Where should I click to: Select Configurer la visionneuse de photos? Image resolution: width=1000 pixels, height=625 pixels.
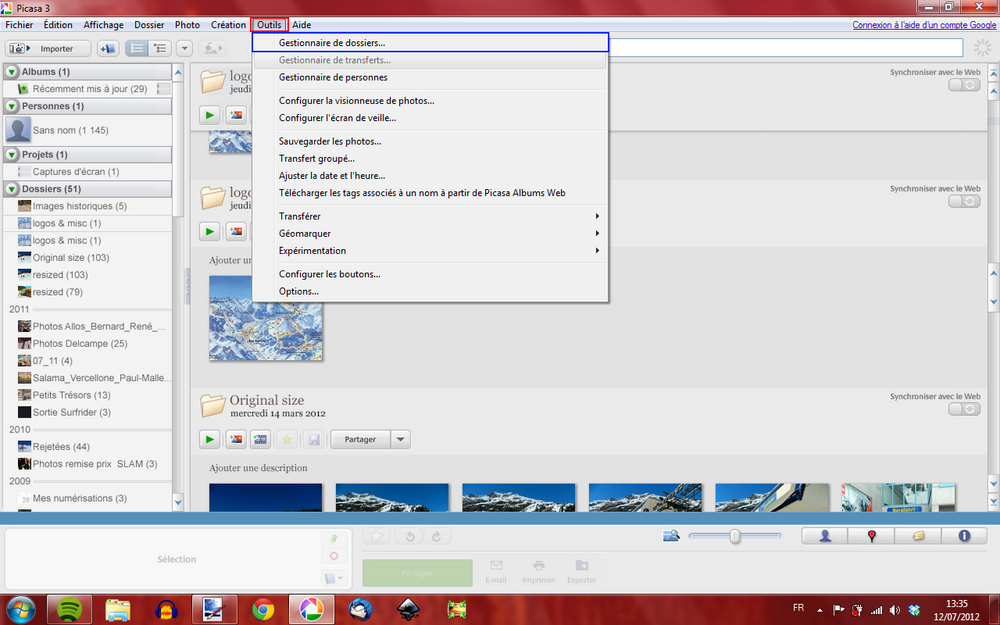[x=430, y=101]
